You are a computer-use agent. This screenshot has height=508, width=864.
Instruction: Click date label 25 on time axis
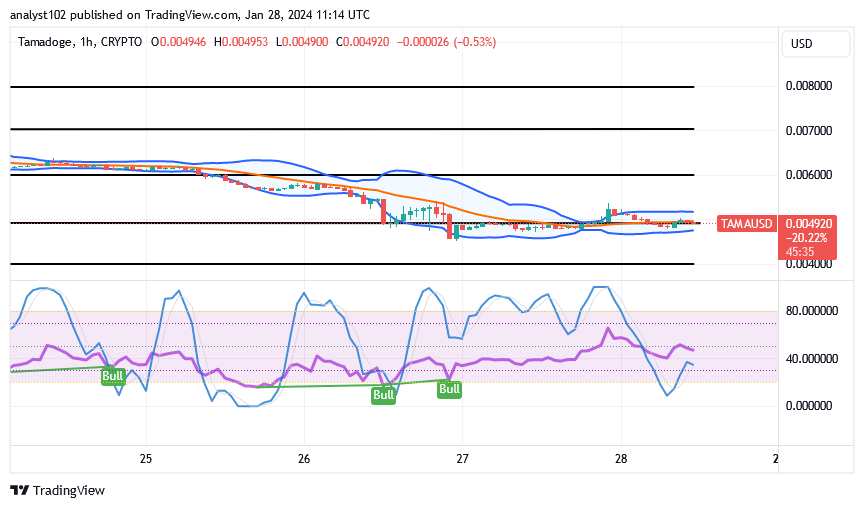(x=145, y=459)
